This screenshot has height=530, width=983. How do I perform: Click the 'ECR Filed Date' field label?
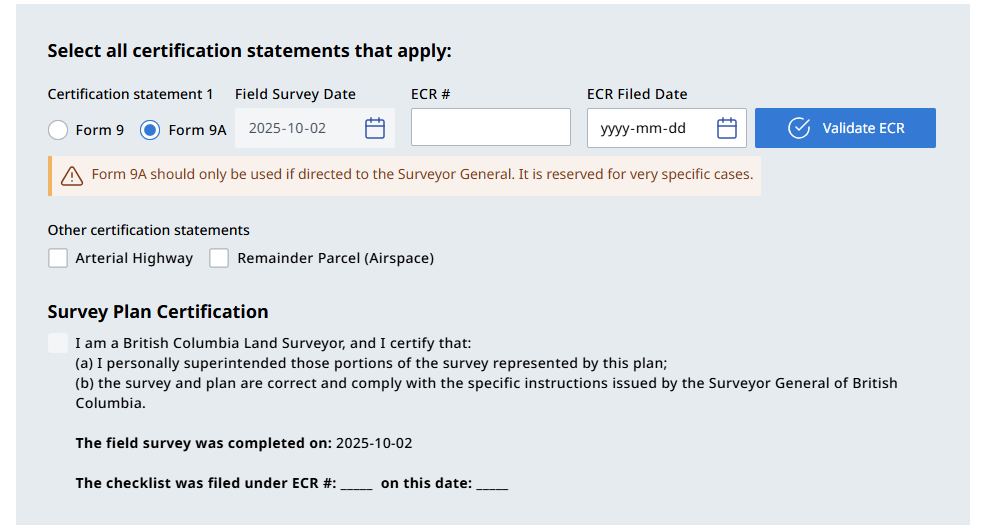point(637,94)
